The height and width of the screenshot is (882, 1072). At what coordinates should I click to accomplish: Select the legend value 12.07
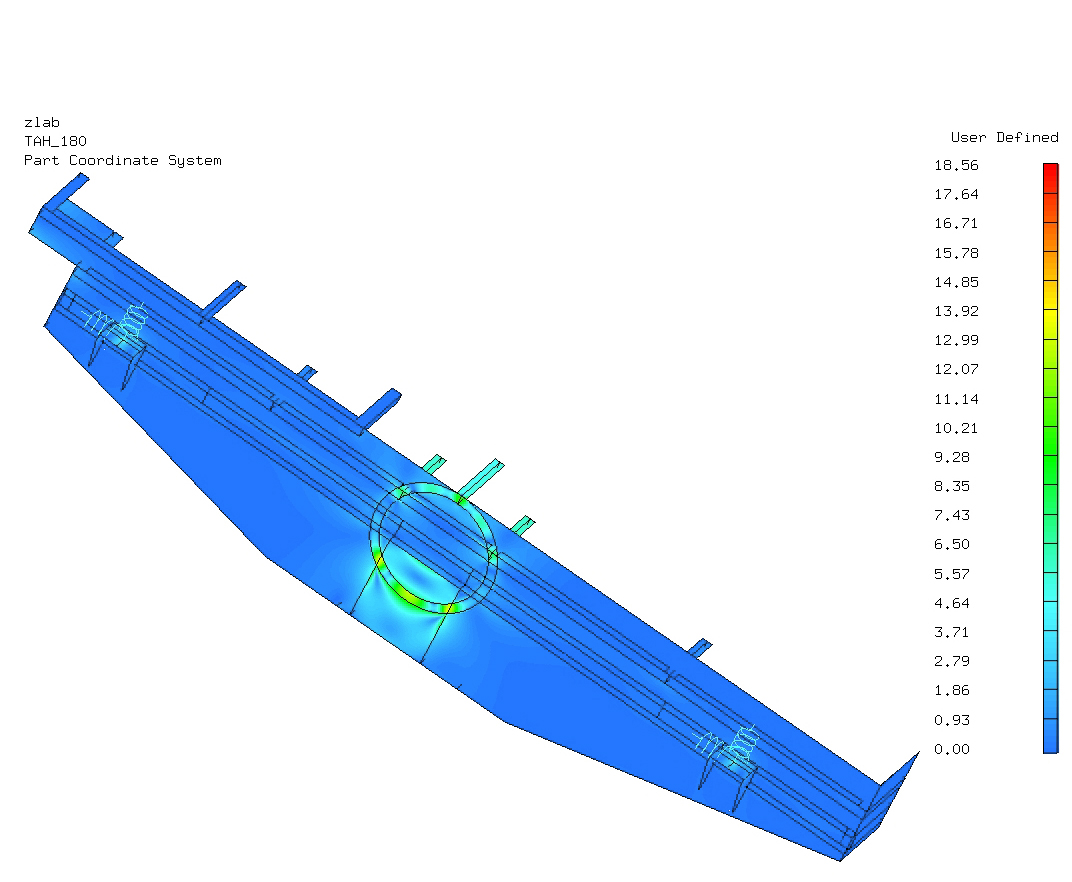956,370
